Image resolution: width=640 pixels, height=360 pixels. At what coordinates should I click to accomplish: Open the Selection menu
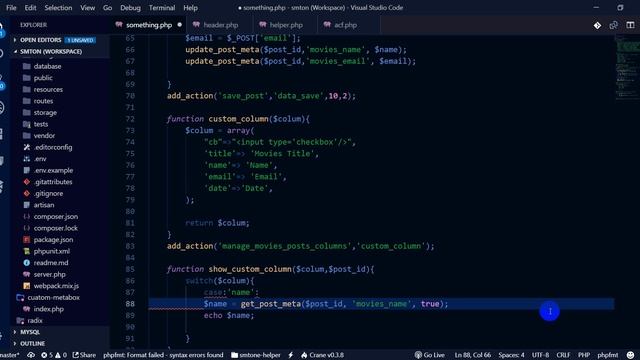tap(58, 8)
